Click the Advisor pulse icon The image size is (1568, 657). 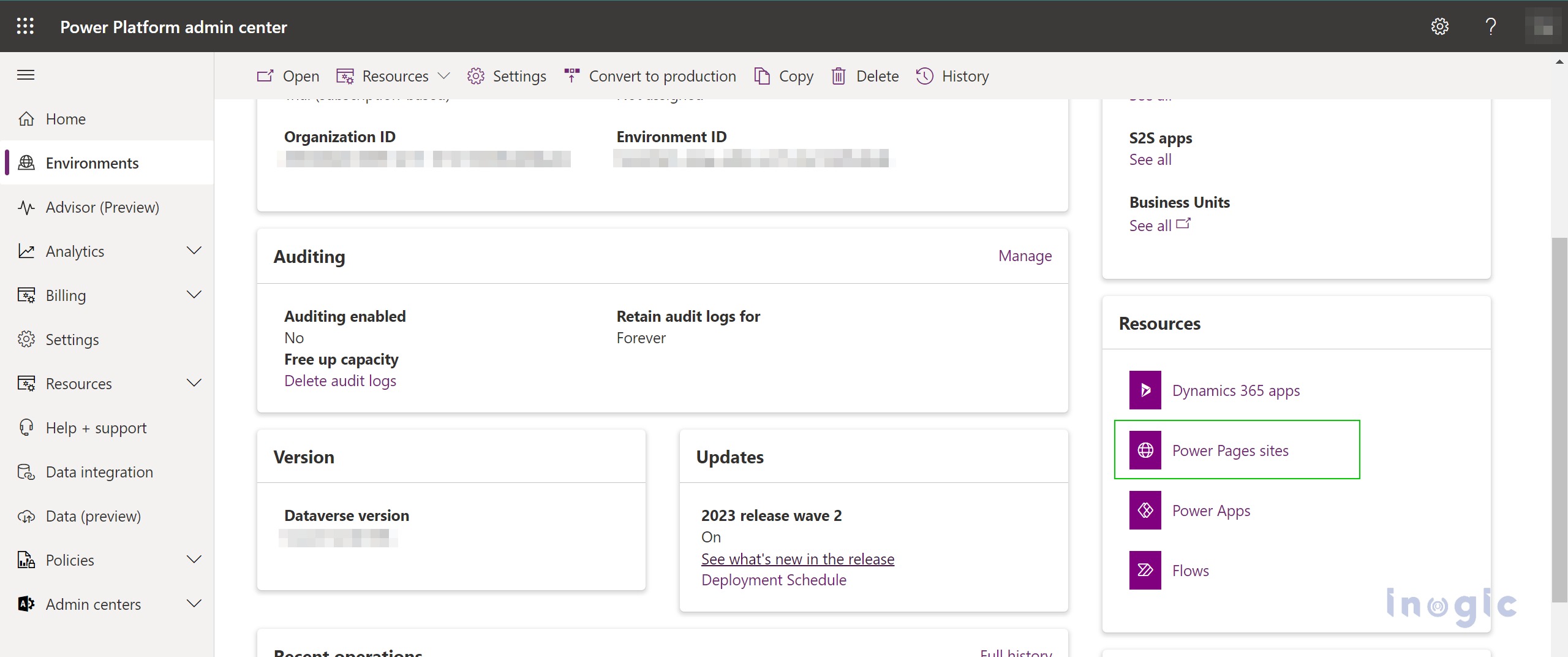26,207
